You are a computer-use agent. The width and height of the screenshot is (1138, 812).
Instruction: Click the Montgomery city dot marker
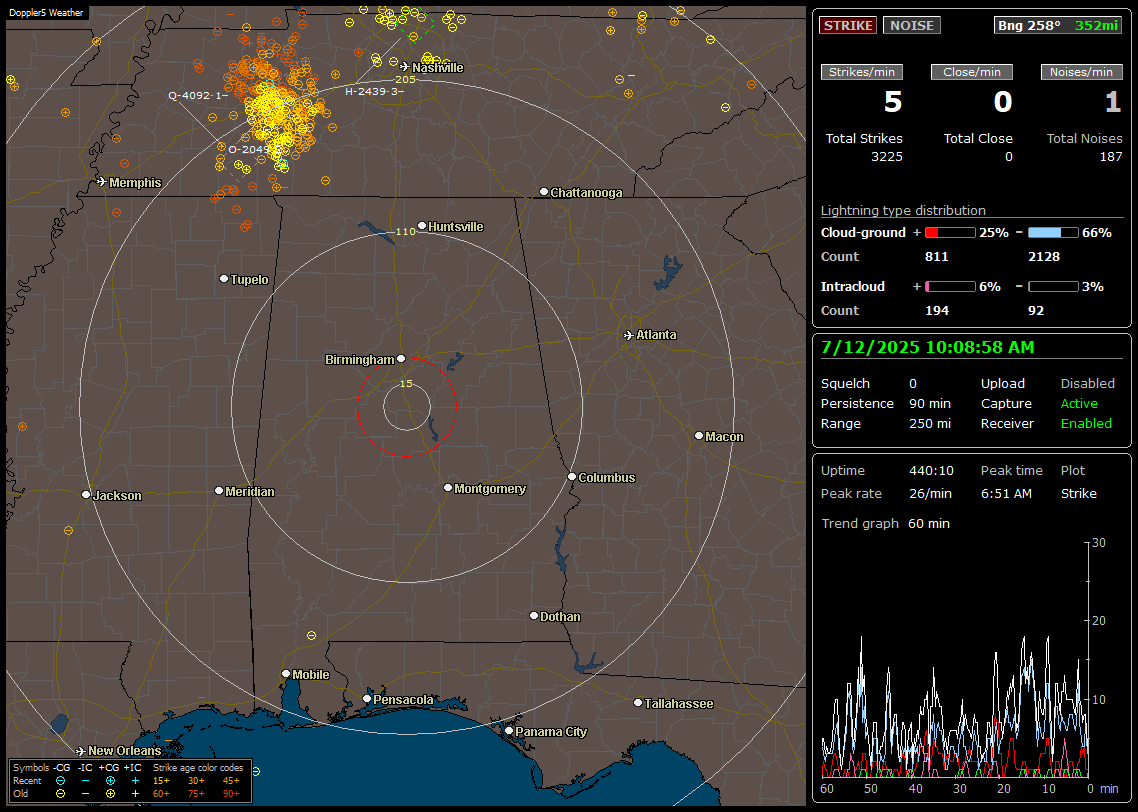click(448, 488)
